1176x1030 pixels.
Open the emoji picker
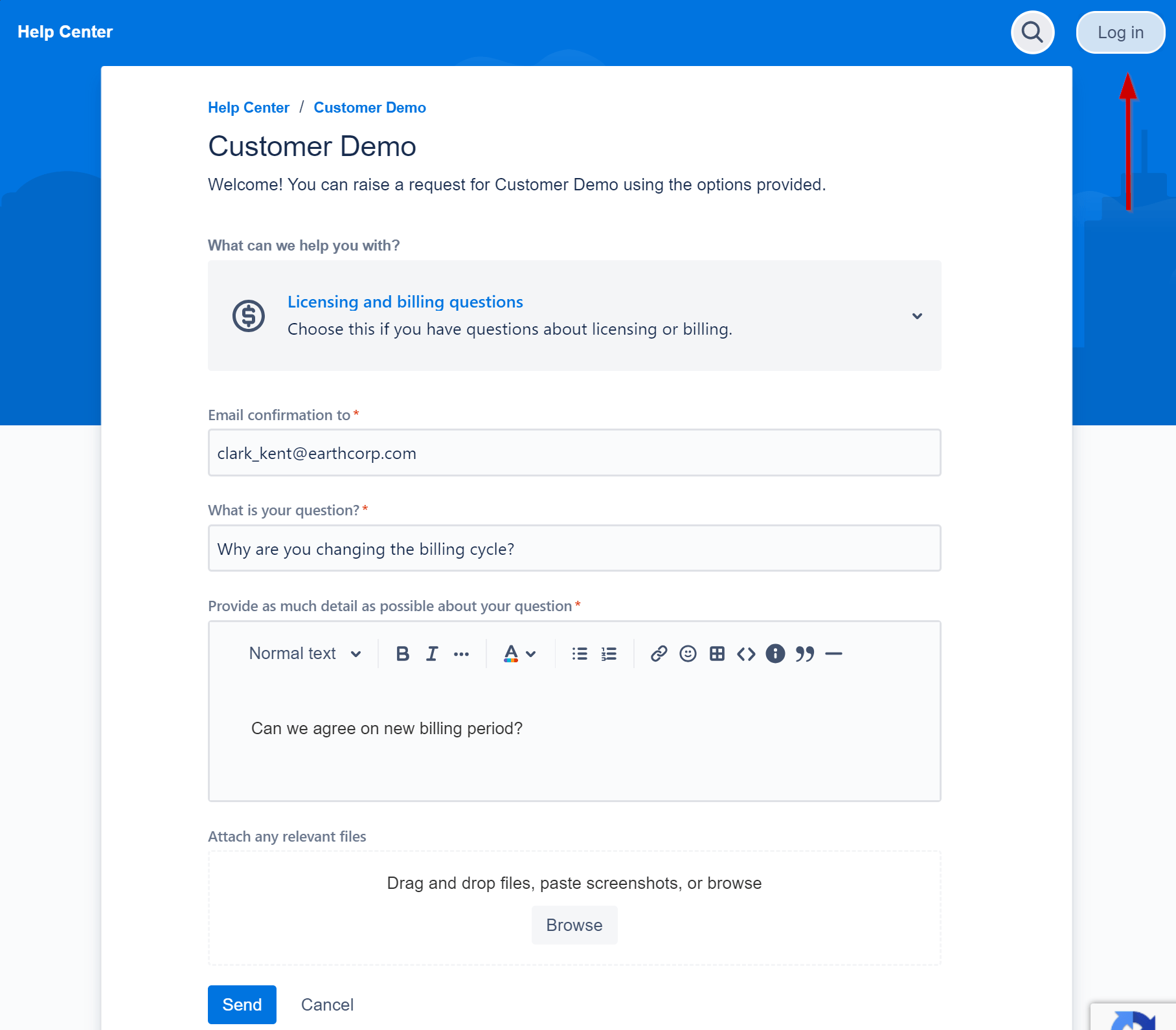click(x=687, y=653)
